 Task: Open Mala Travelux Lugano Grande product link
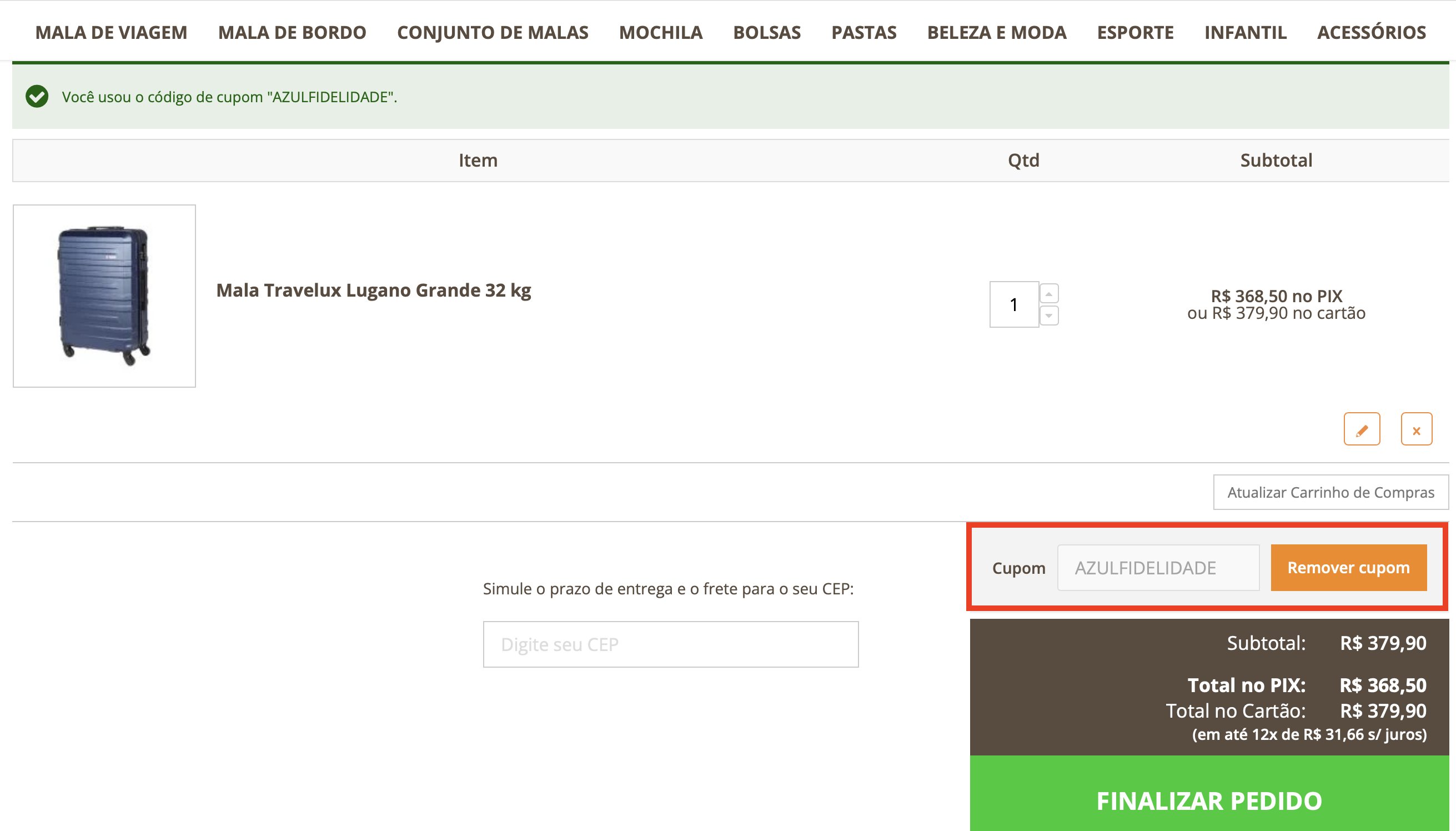pyautogui.click(x=374, y=291)
